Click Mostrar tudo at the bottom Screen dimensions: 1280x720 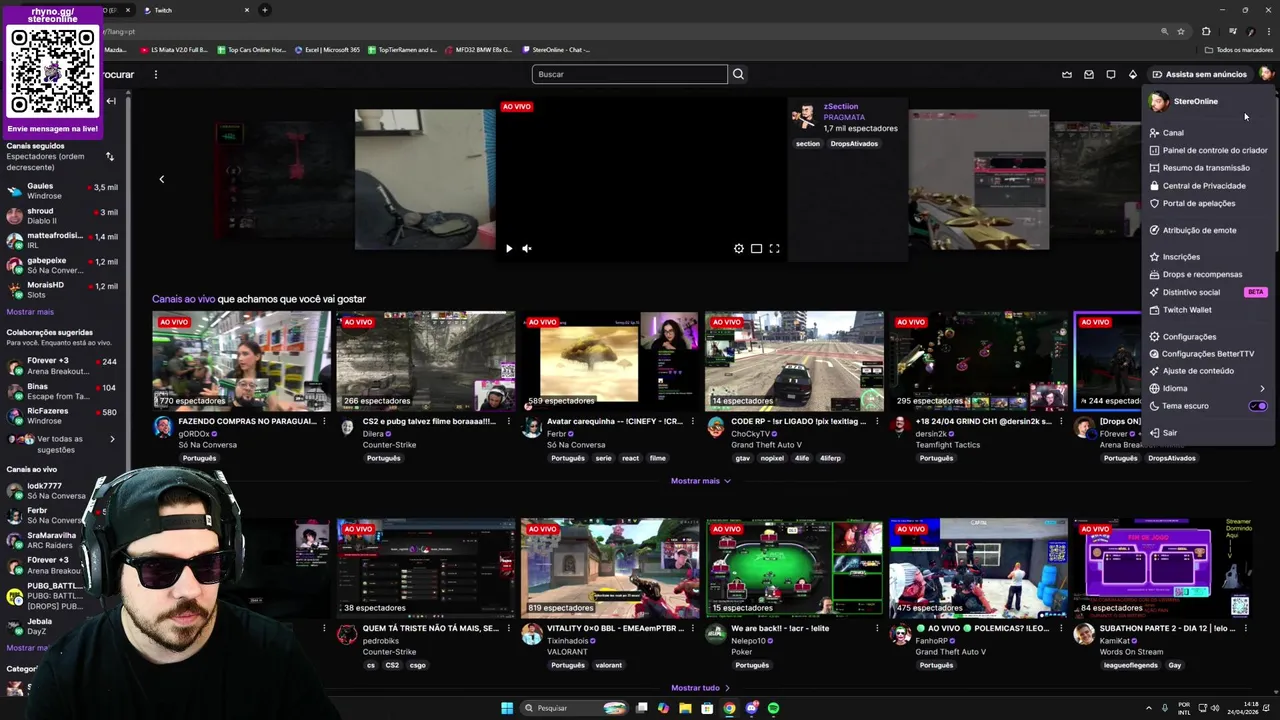700,688
